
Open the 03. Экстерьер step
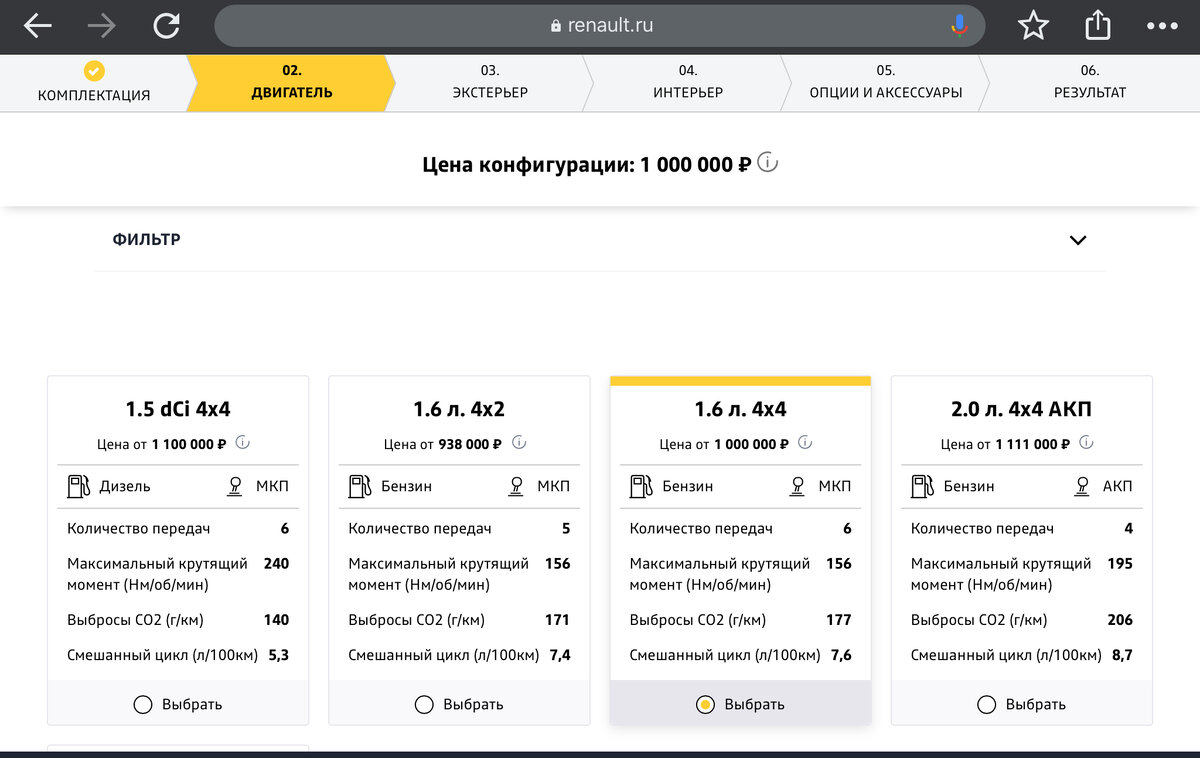(490, 83)
